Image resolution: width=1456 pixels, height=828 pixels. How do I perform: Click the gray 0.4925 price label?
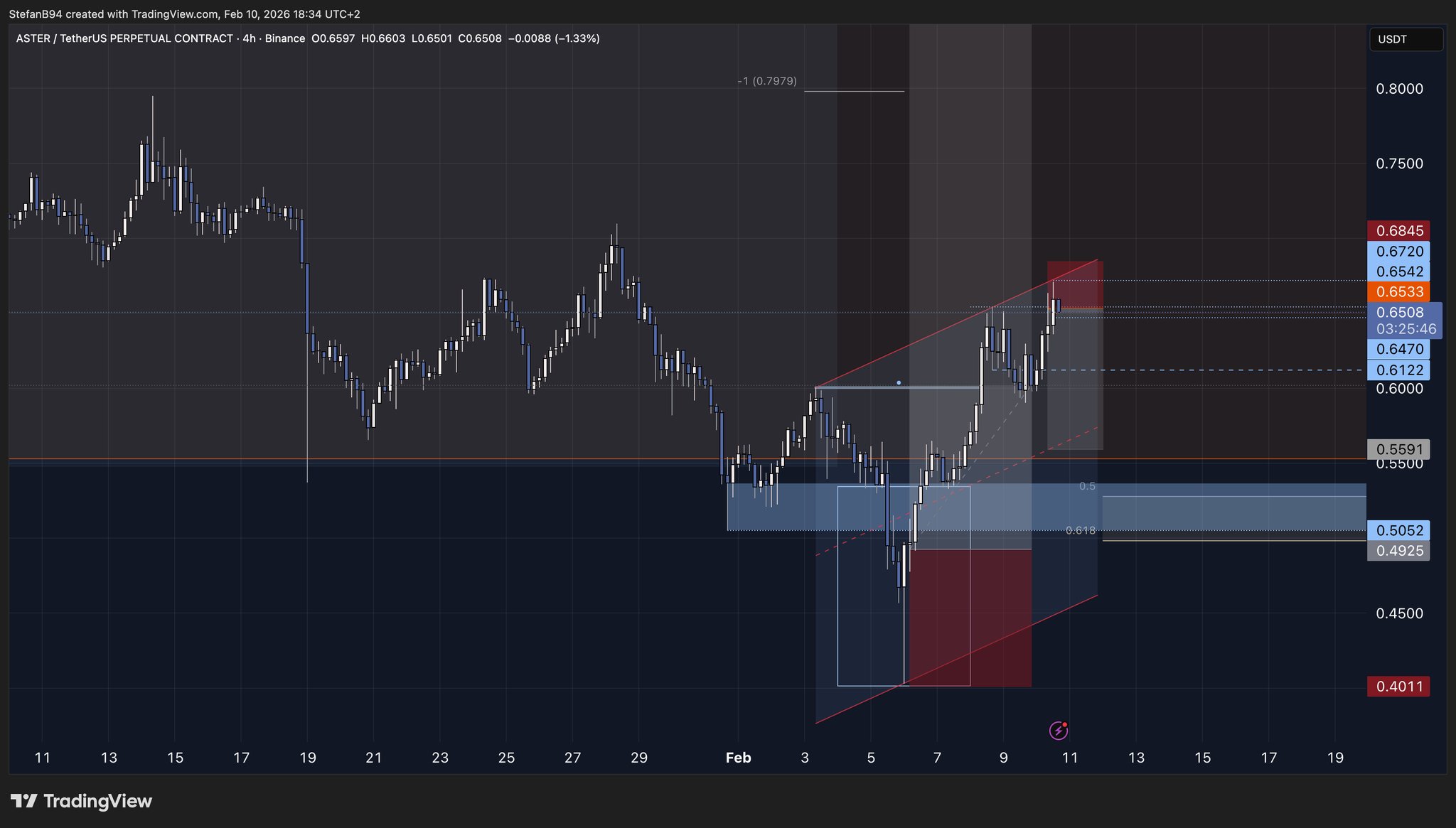[1398, 551]
